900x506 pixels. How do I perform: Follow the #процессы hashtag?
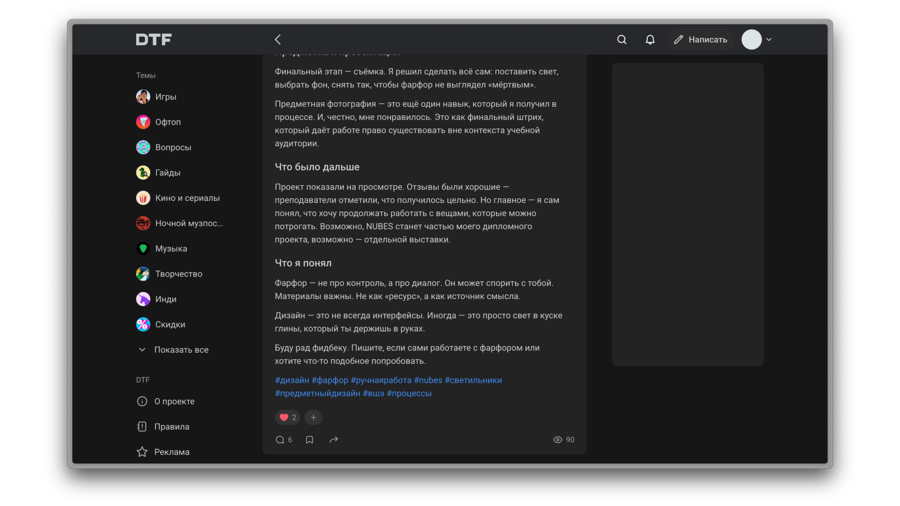click(409, 393)
